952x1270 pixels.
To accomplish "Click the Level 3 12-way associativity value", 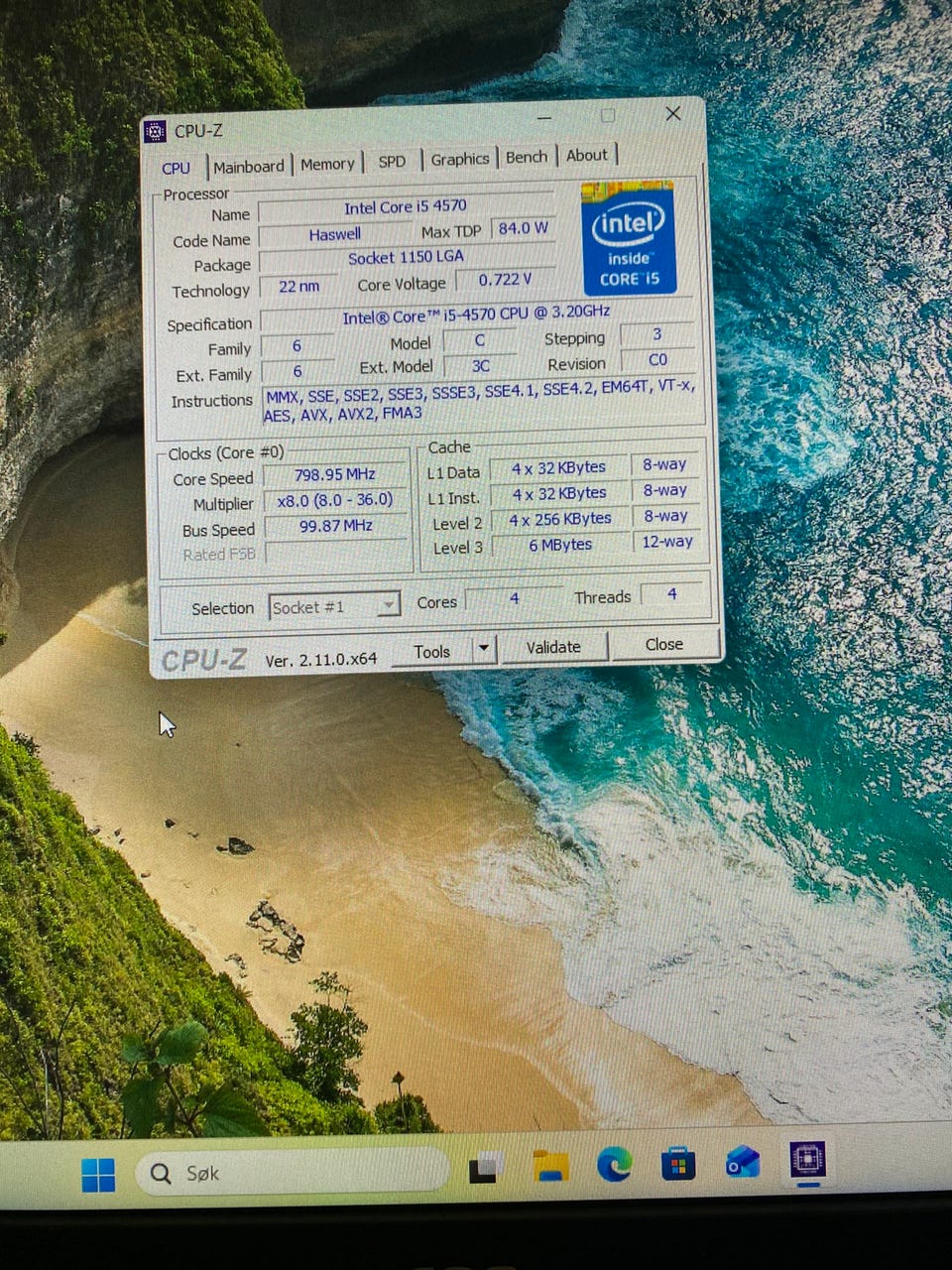I will click(x=667, y=542).
